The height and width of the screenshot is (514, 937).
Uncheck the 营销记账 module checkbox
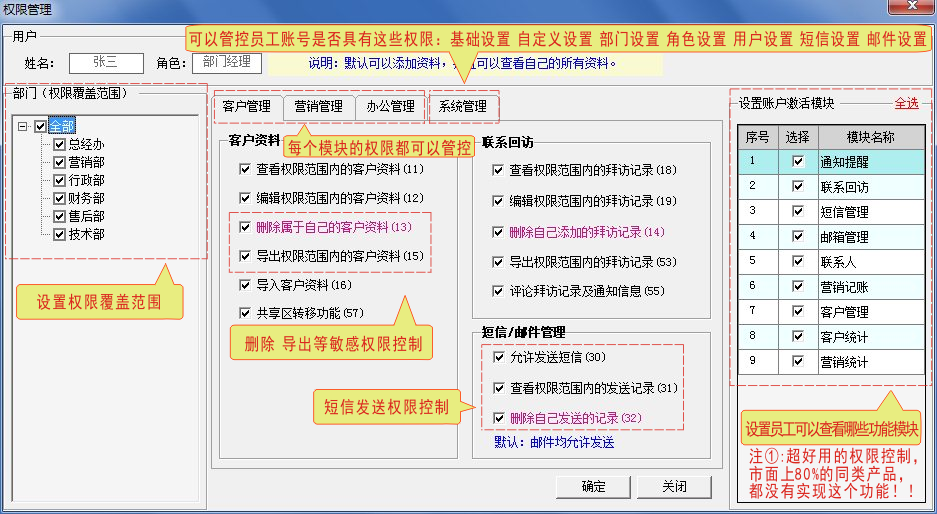798,286
